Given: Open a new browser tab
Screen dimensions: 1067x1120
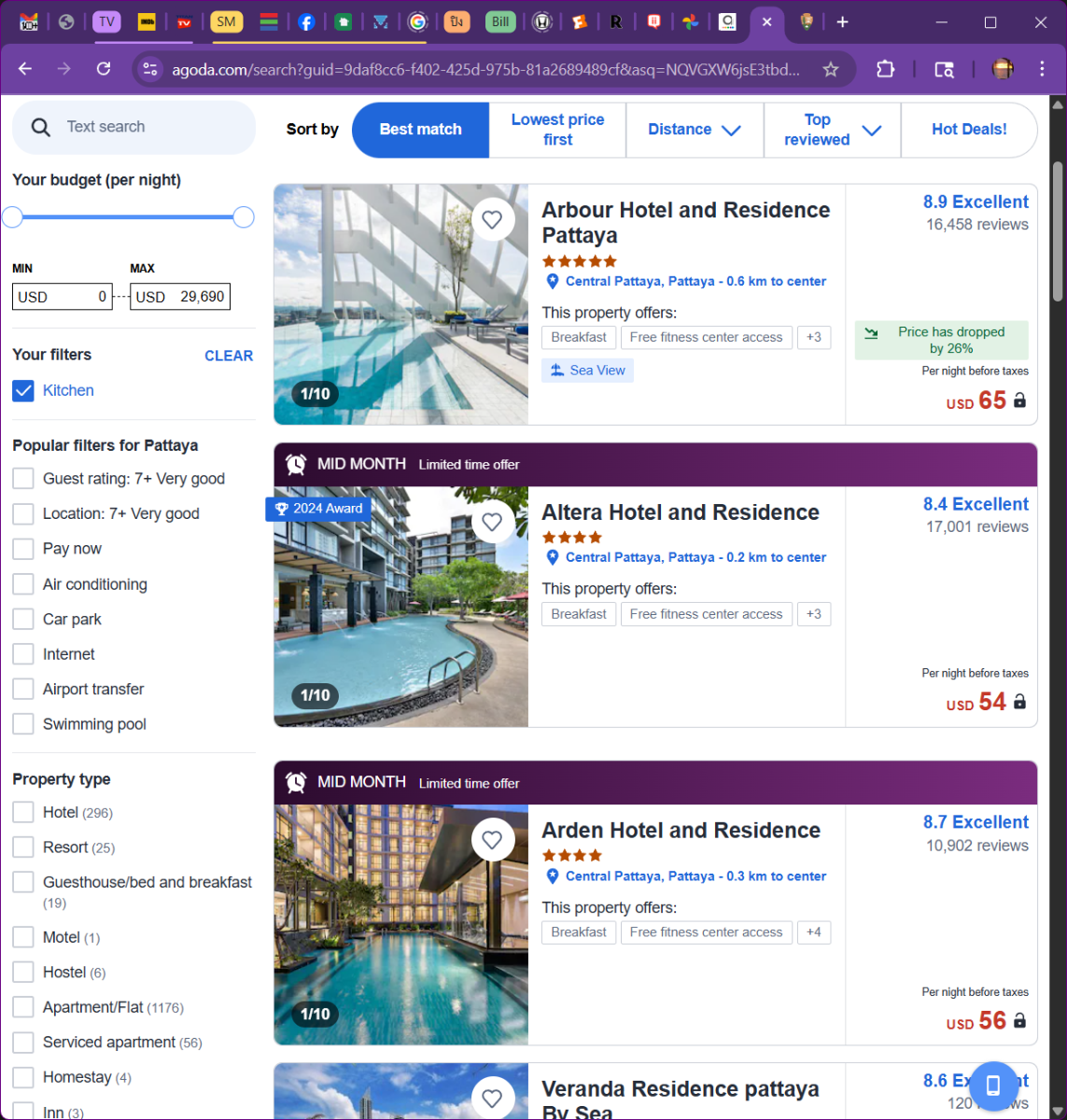Looking at the screenshot, I should point(842,21).
